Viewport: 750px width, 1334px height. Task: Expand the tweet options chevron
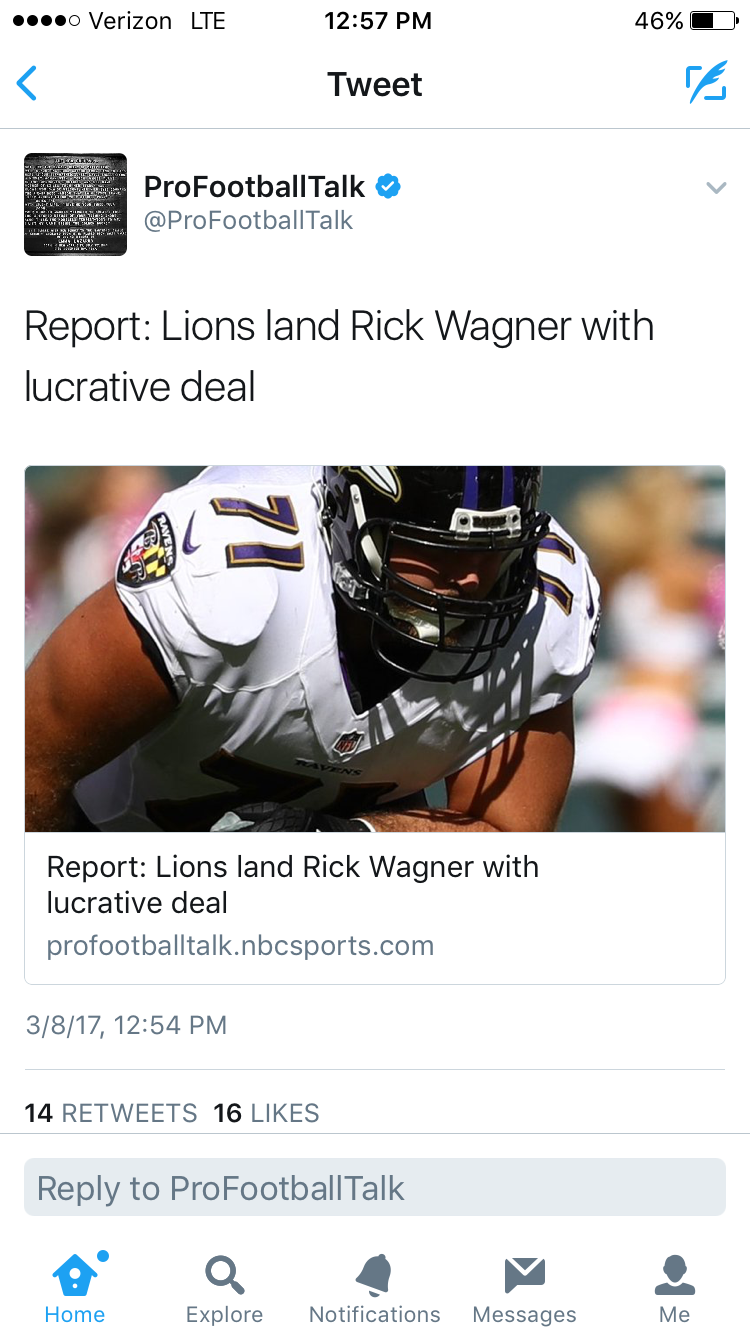coord(716,188)
